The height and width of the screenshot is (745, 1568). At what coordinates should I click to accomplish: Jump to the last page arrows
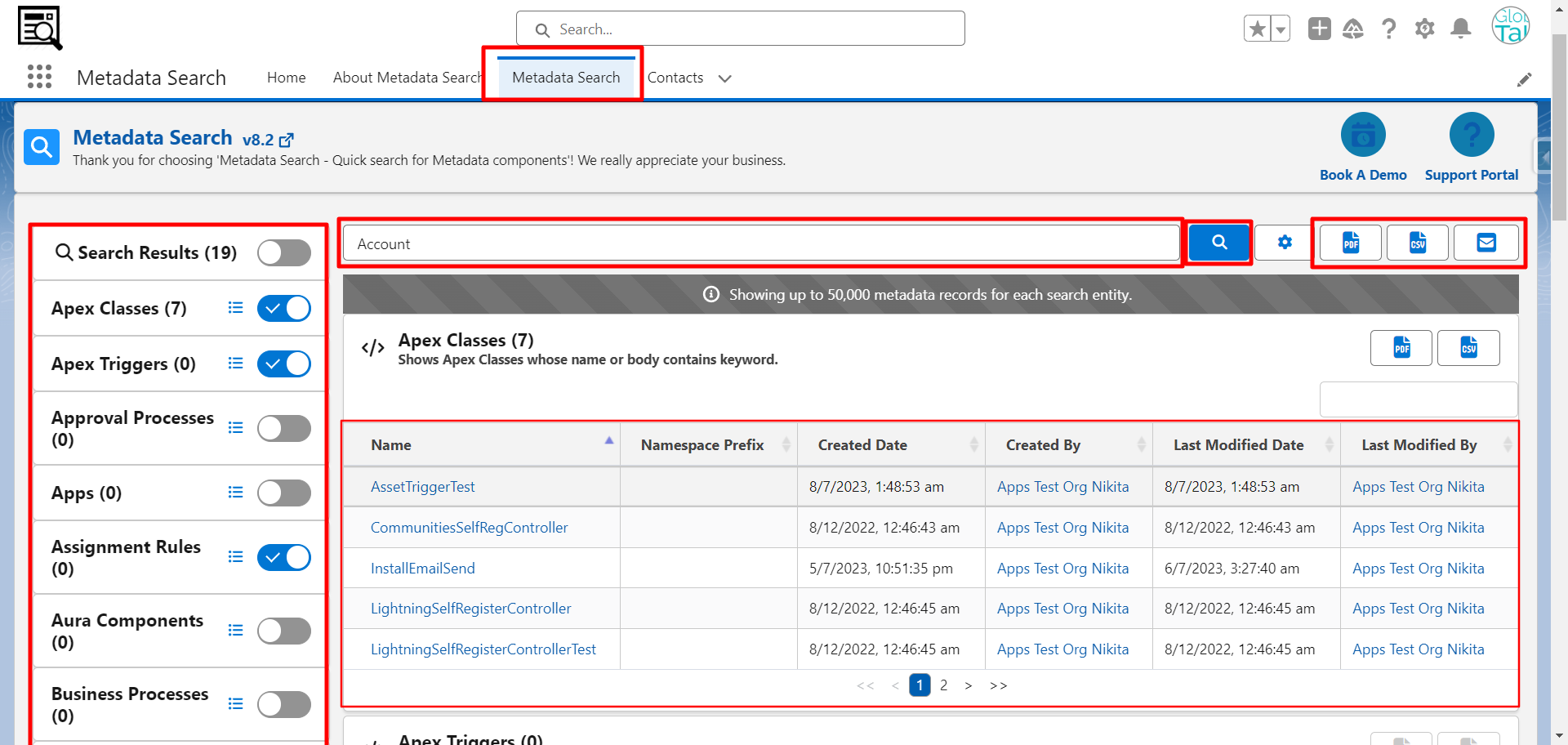998,685
